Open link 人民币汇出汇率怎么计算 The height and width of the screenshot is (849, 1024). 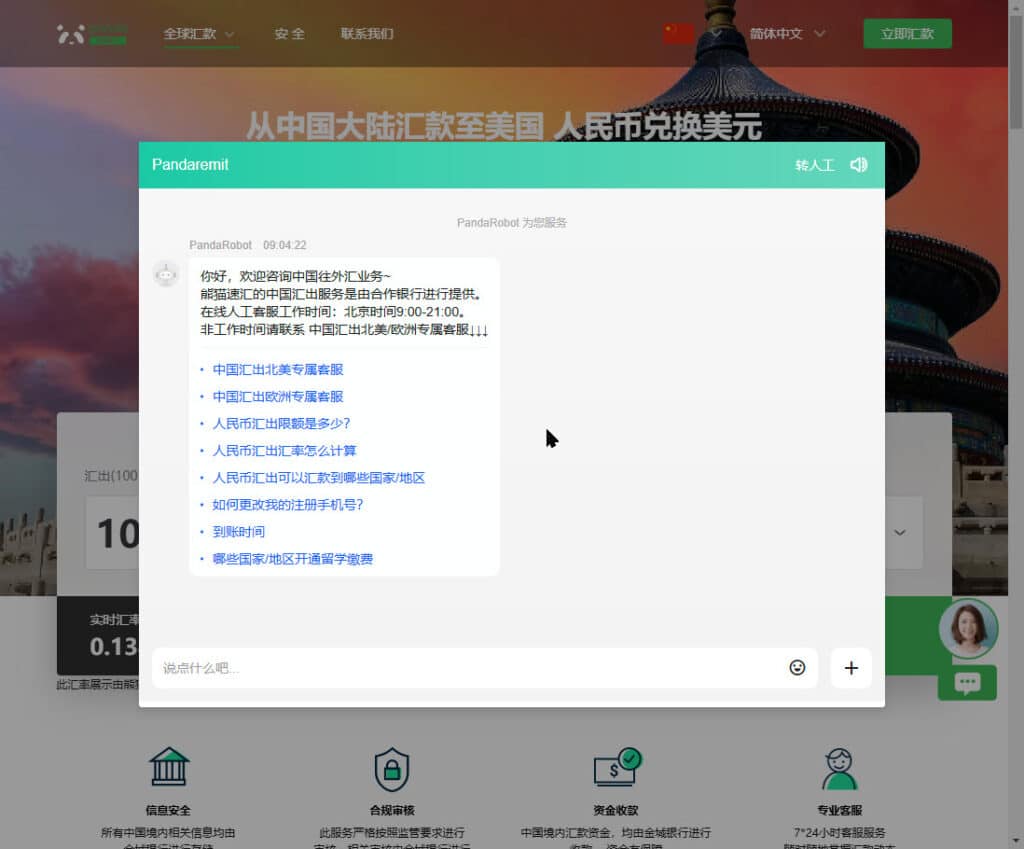tap(284, 451)
